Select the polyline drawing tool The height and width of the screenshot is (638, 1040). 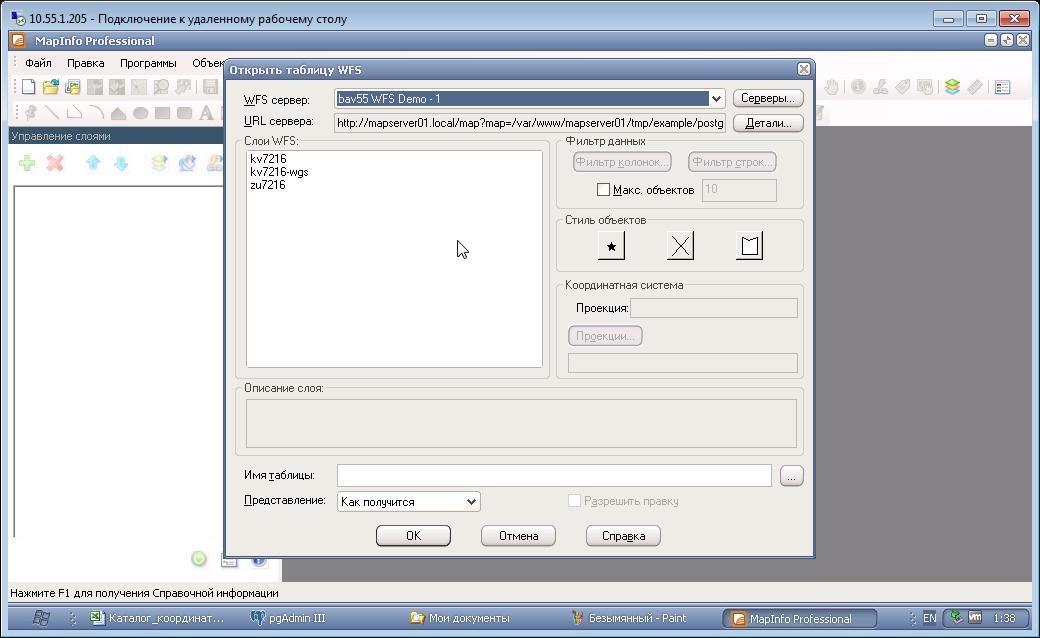click(74, 113)
